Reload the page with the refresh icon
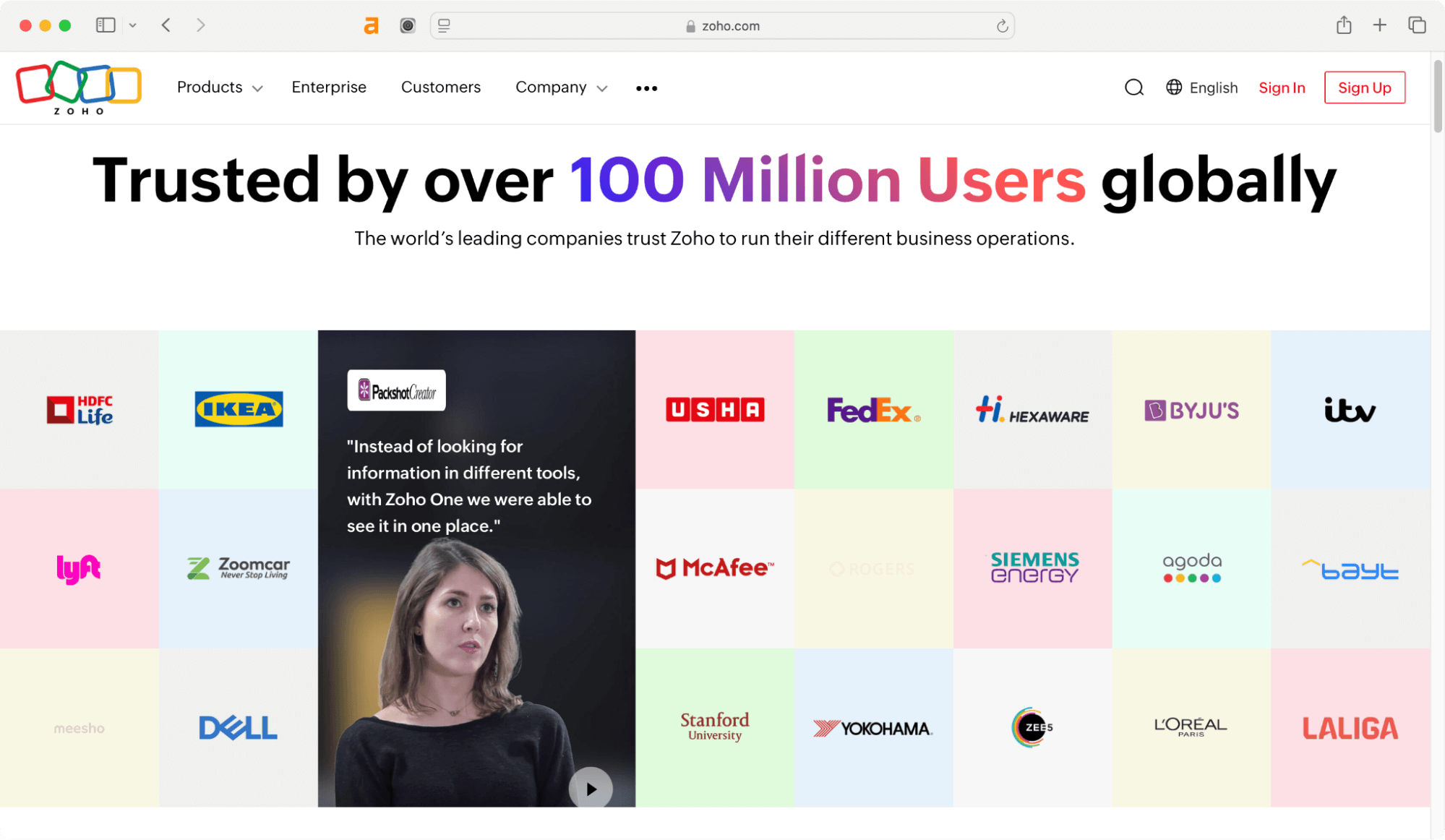Image resolution: width=1445 pixels, height=840 pixels. (x=1002, y=26)
